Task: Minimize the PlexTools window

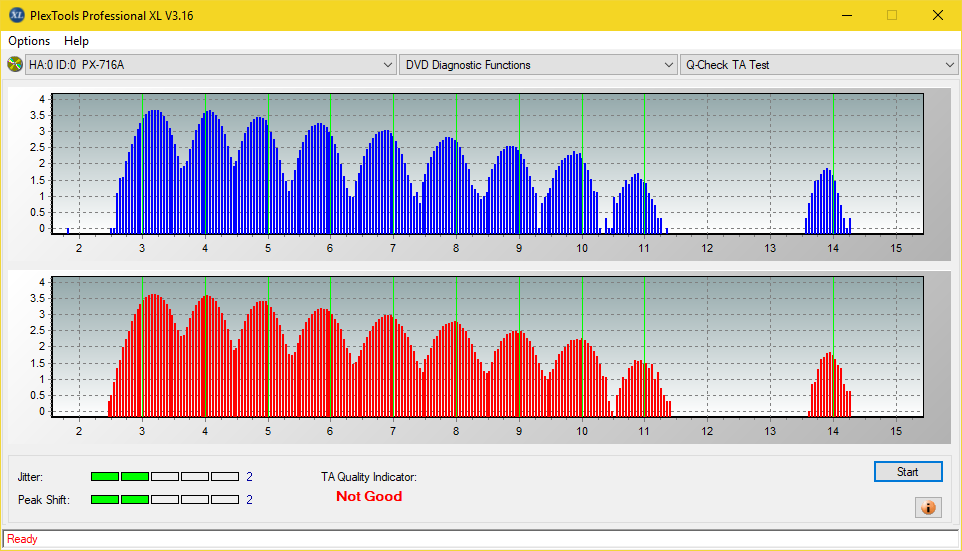Action: coord(847,15)
